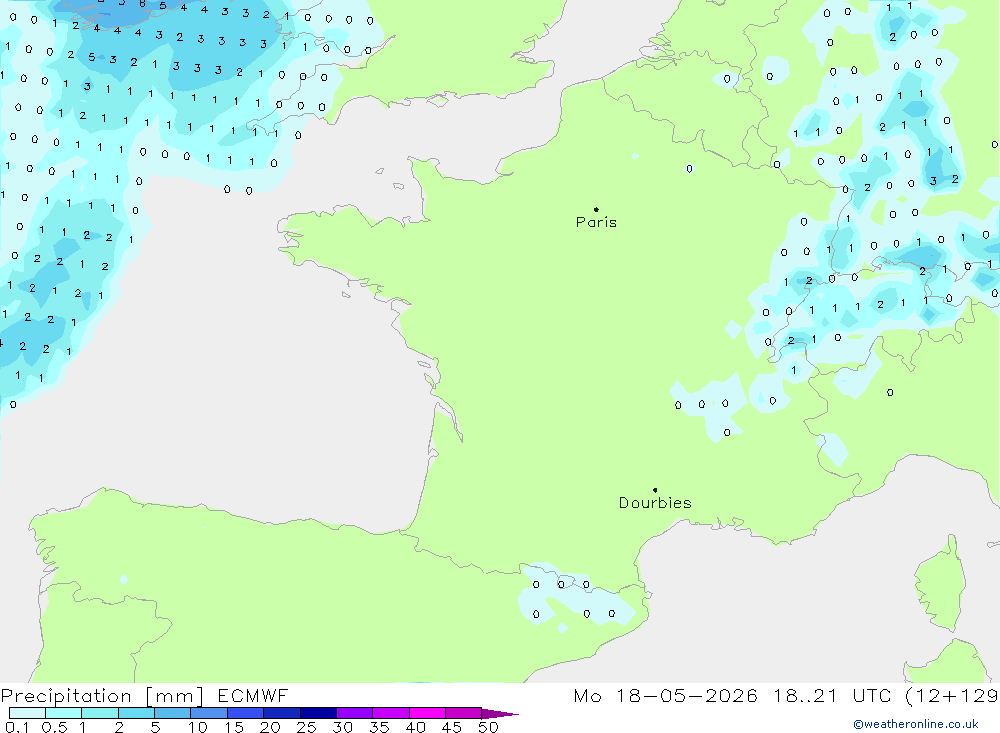Click the '35' legend value

379,727
